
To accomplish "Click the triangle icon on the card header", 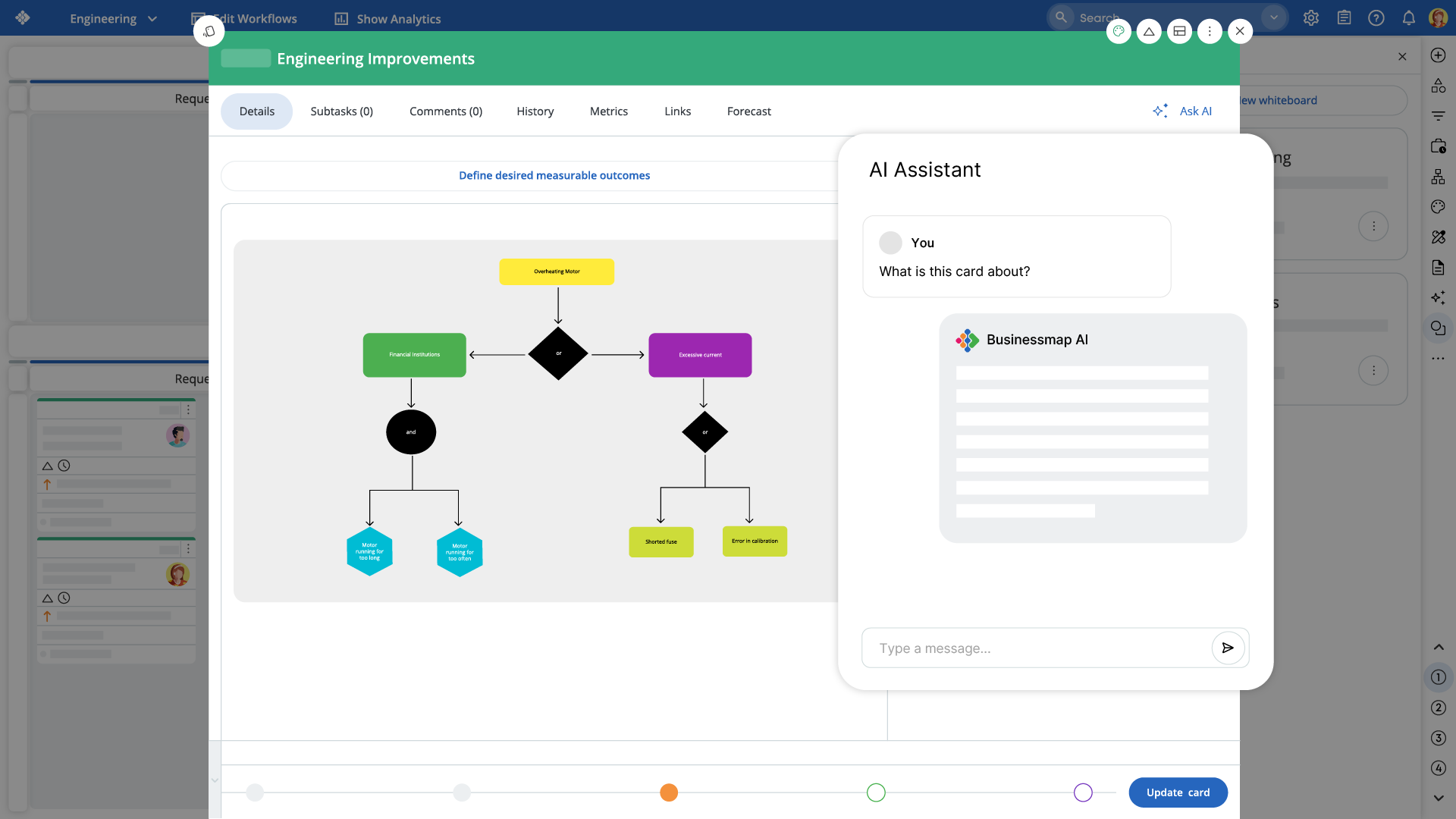I will (x=1149, y=31).
